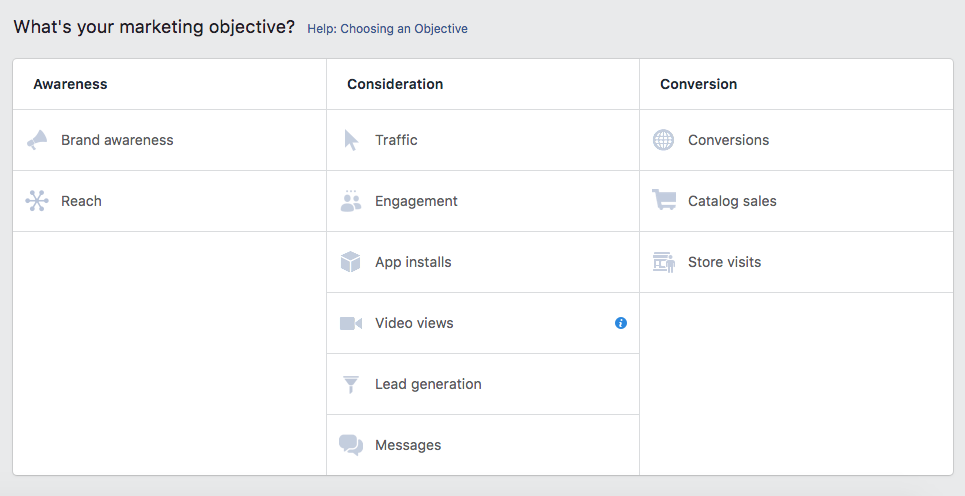
Task: Select the Reach network icon
Action: tap(37, 201)
